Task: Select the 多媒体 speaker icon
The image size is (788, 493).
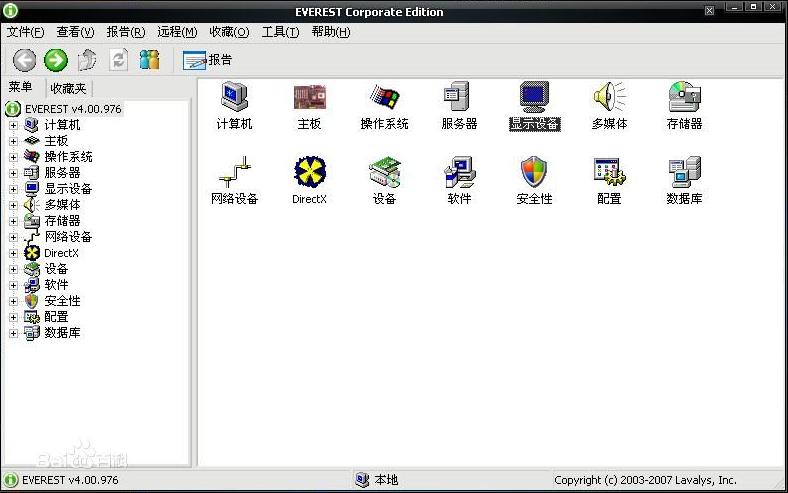Action: point(609,98)
